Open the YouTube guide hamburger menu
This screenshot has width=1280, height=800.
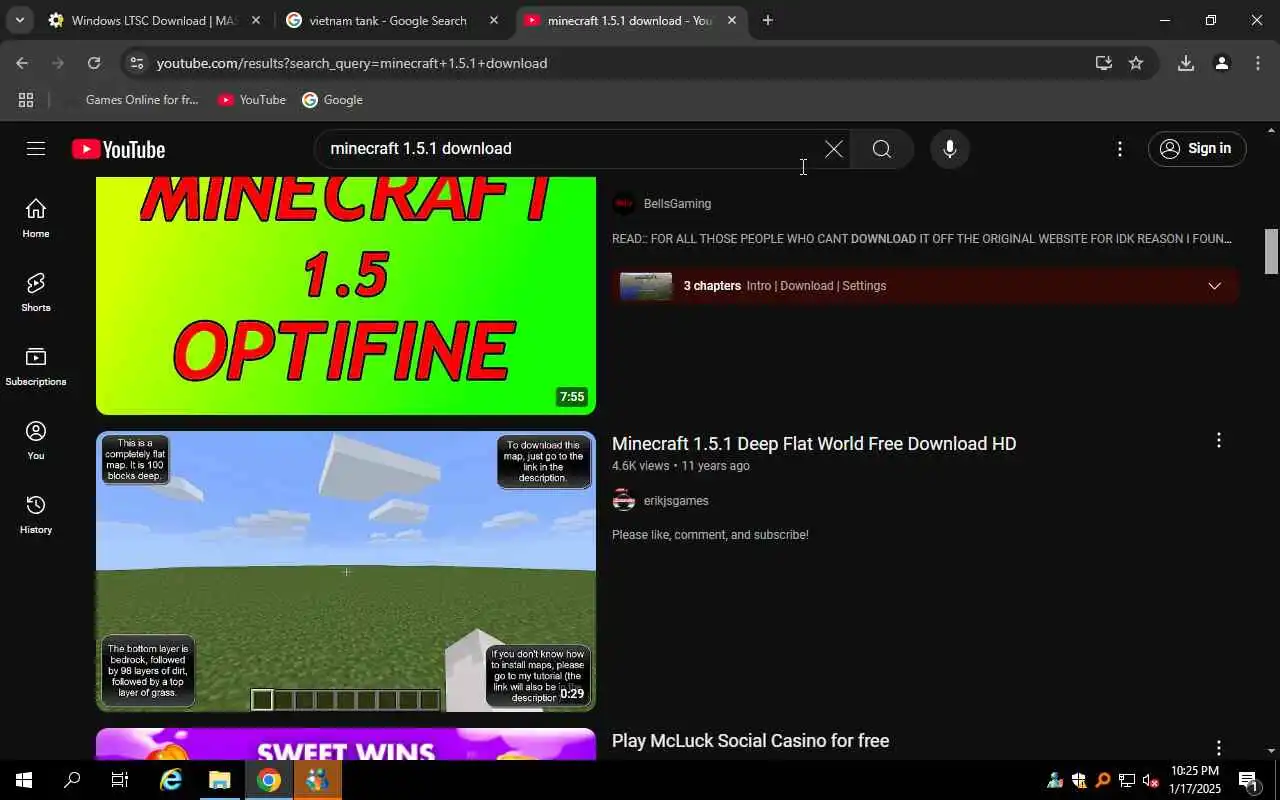36,149
